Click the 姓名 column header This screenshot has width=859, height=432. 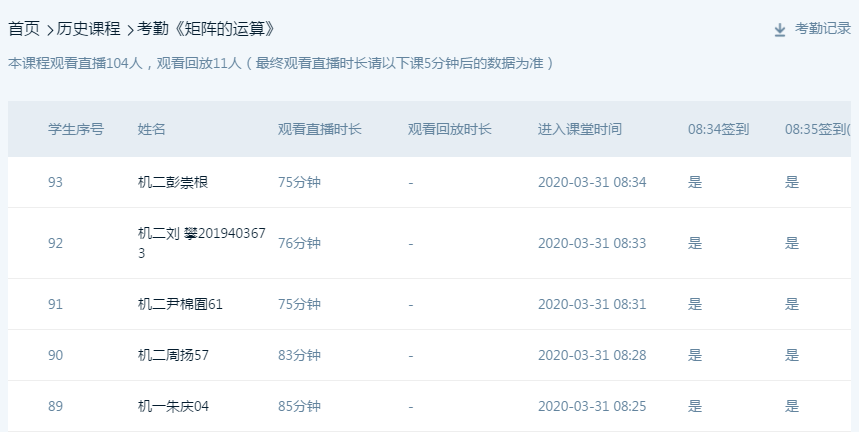(152, 129)
